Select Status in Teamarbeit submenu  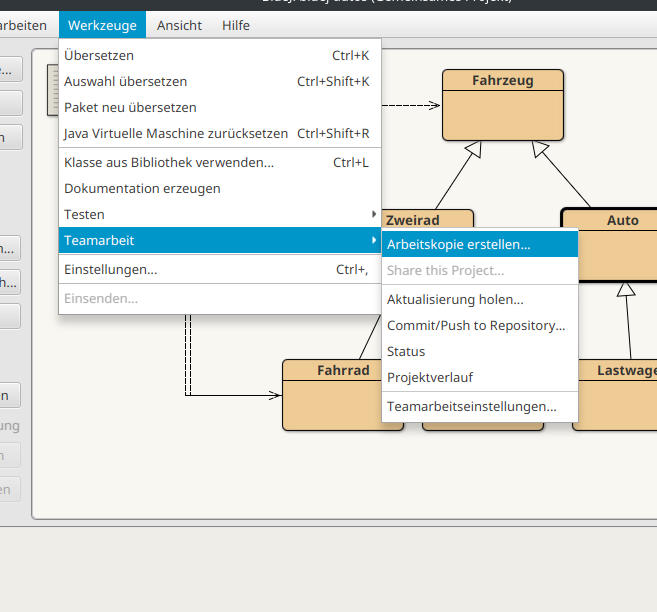[480, 351]
